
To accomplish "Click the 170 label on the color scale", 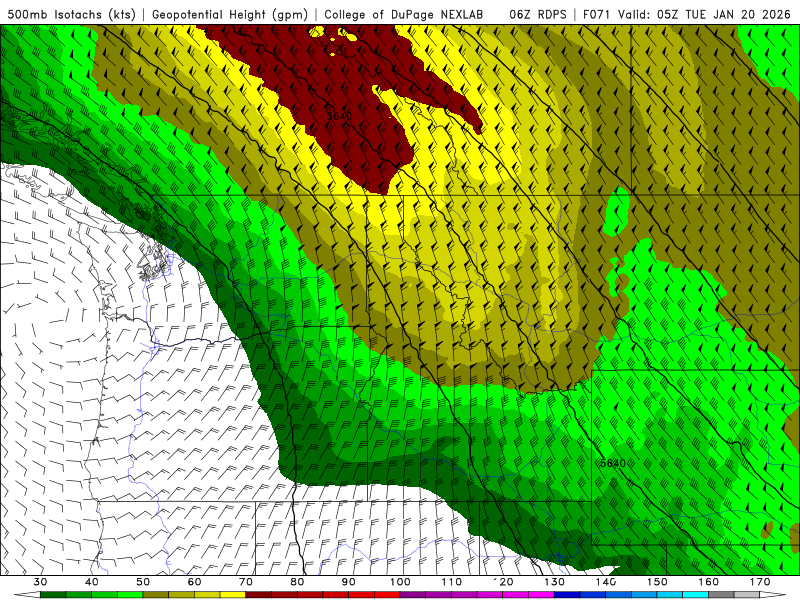I will 760,582.
